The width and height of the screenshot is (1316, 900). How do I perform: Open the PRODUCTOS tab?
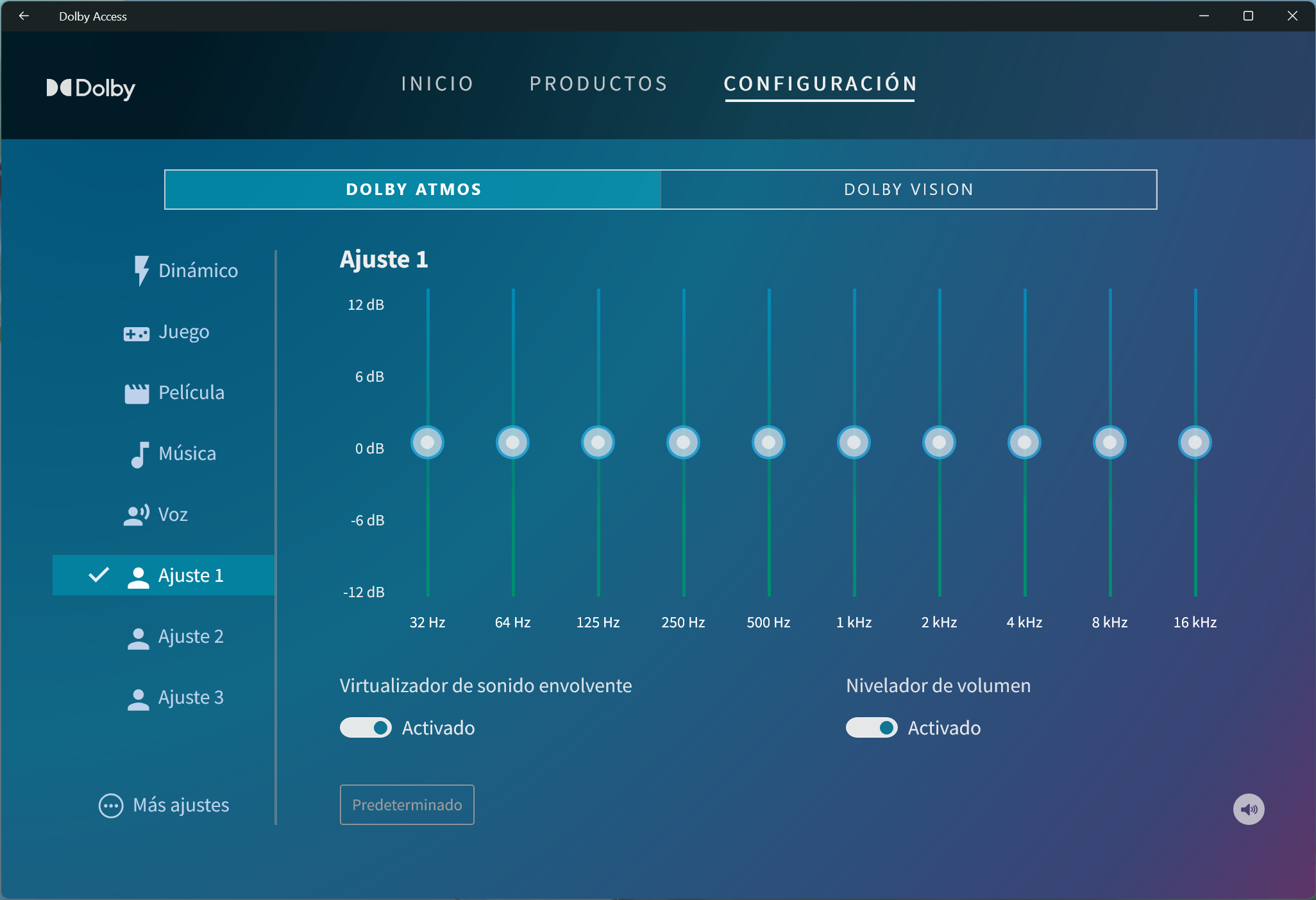coord(598,83)
